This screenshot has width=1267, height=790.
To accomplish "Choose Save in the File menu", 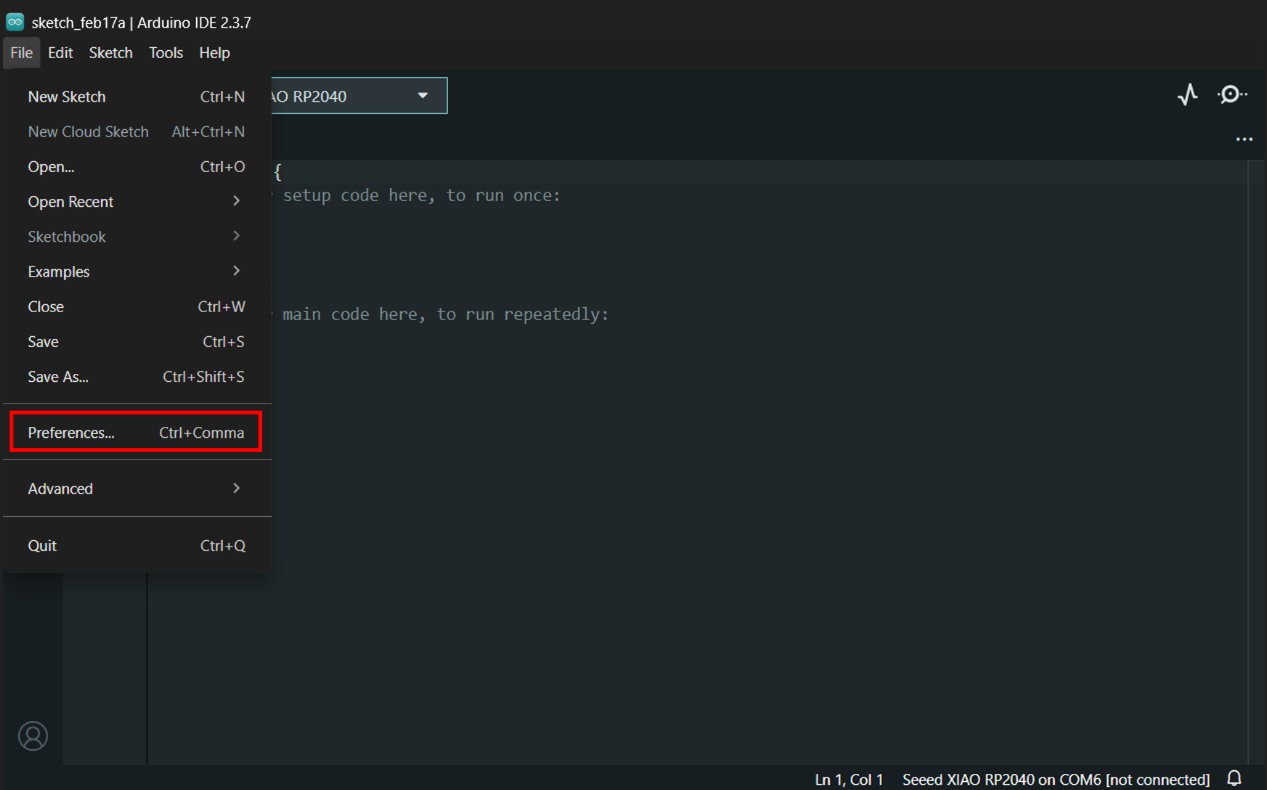I will pos(136,341).
